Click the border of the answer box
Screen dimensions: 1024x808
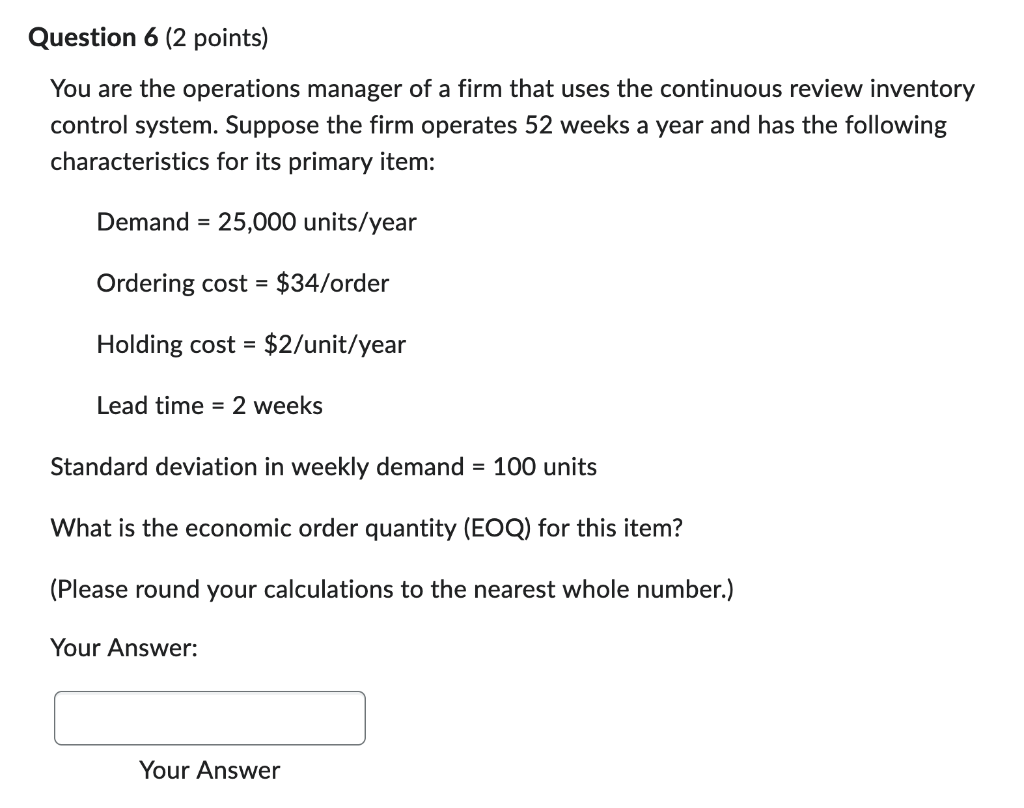pos(210,694)
